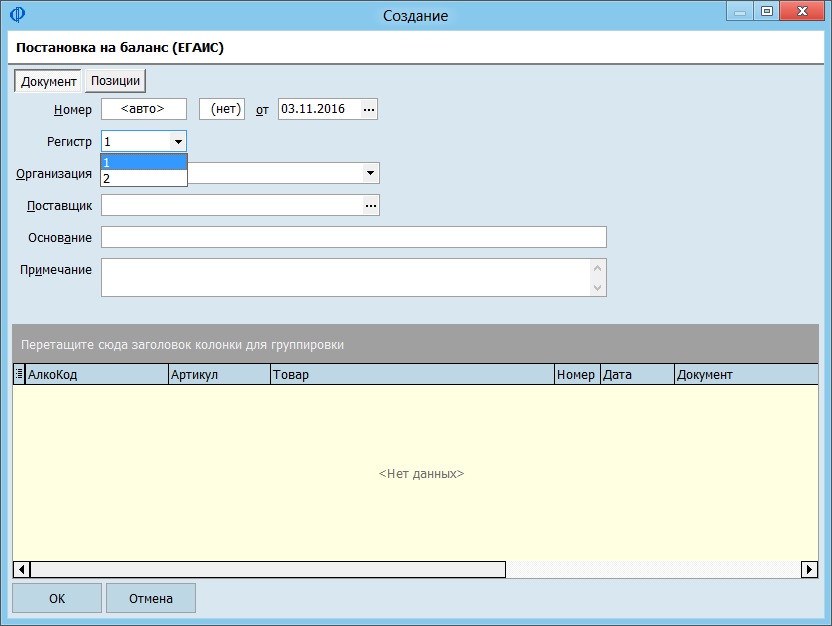Click the (нет) button next to Номер
The height and width of the screenshot is (626, 832).
[222, 109]
